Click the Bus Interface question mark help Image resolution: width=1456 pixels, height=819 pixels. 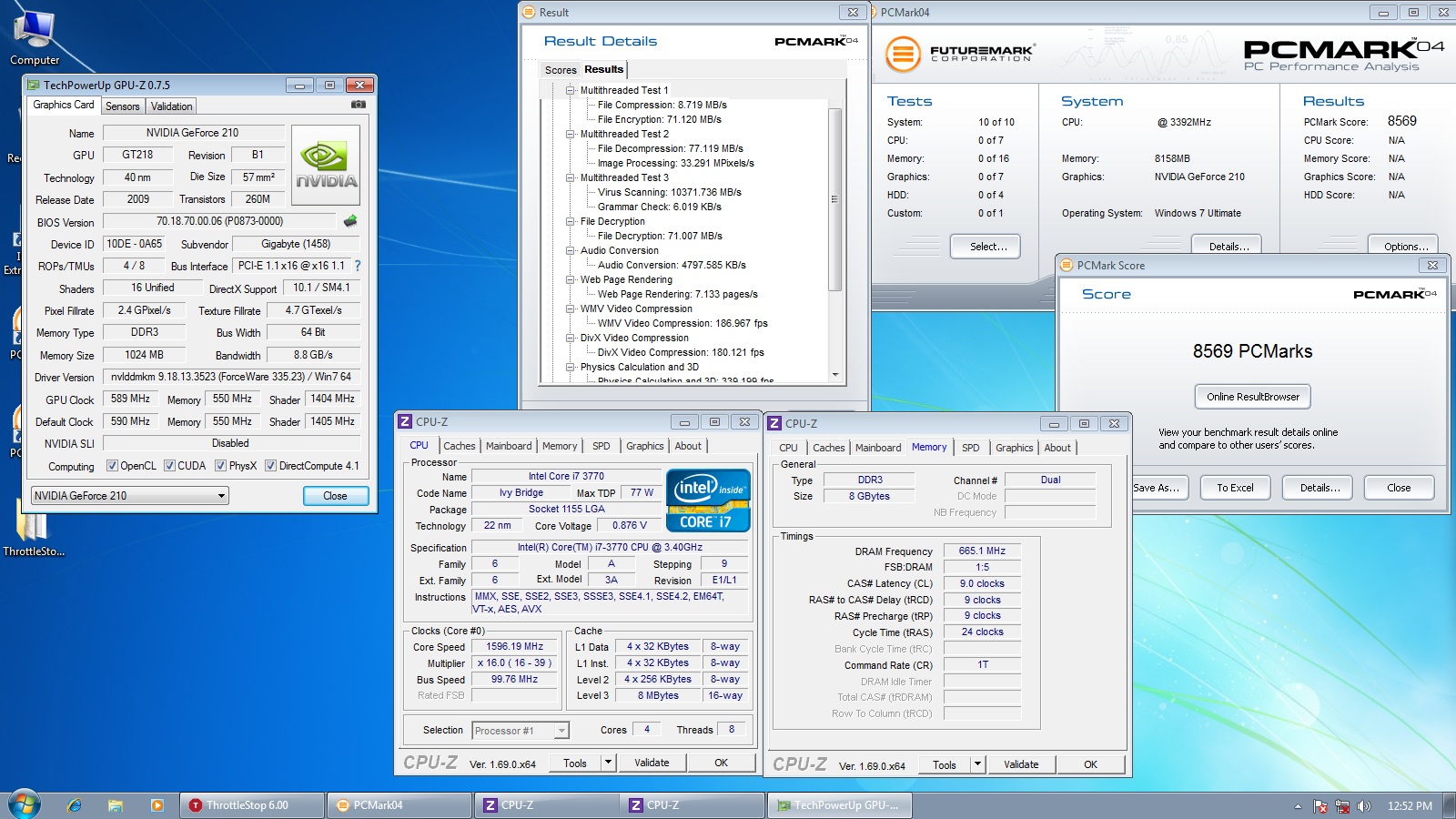[x=358, y=266]
